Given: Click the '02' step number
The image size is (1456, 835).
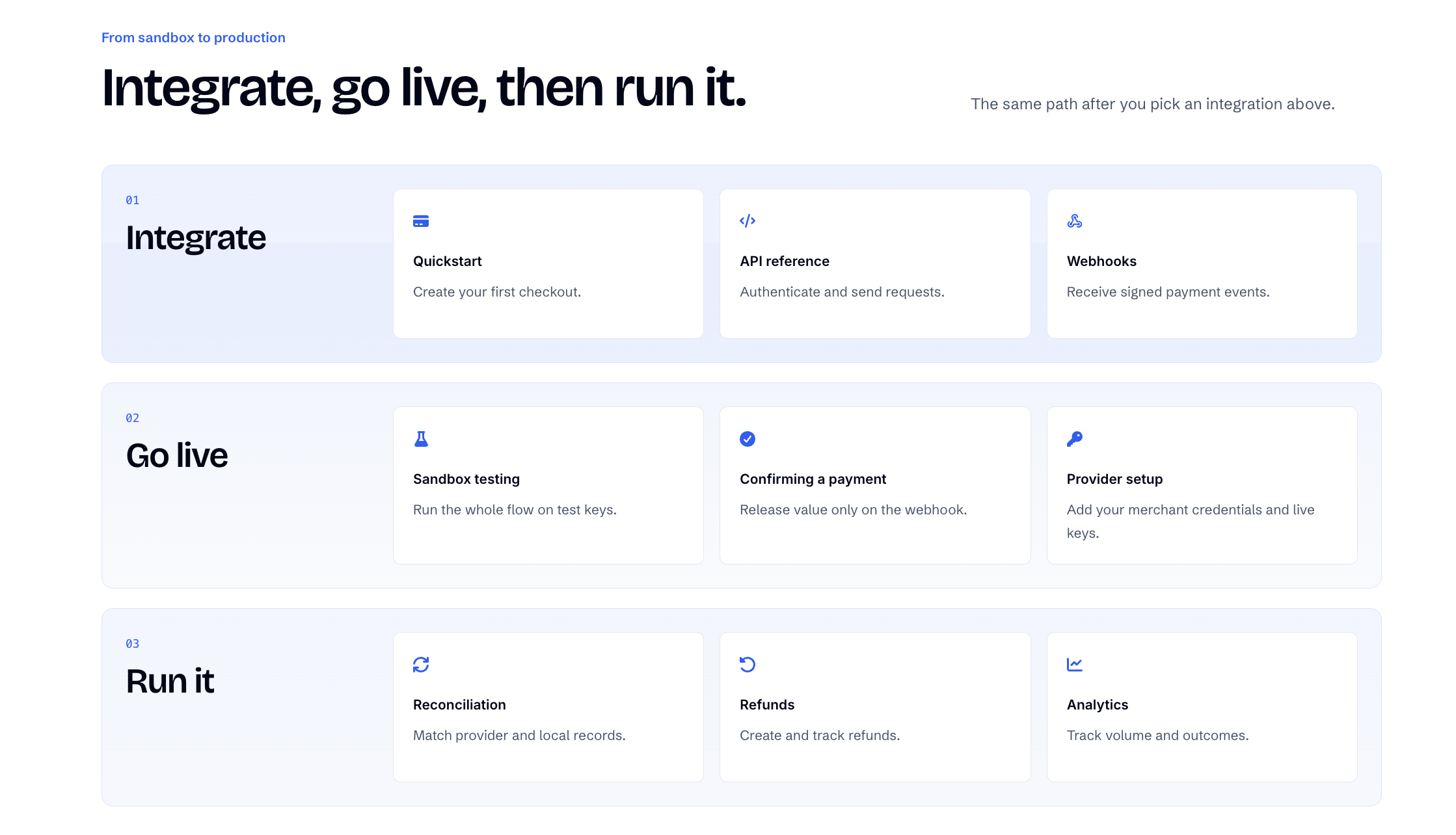Looking at the screenshot, I should pyautogui.click(x=133, y=418).
